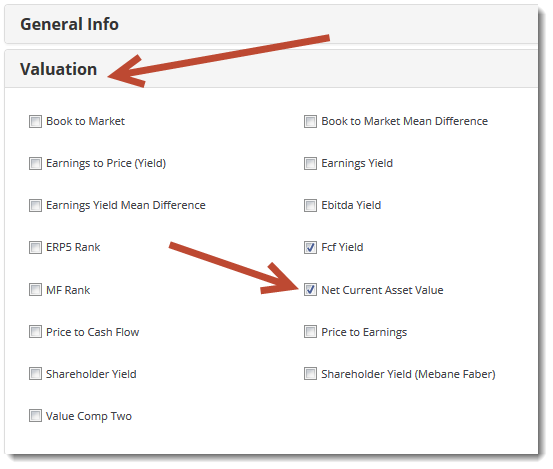Click the Net Current Asset Value label
553x469 pixels.
382,290
